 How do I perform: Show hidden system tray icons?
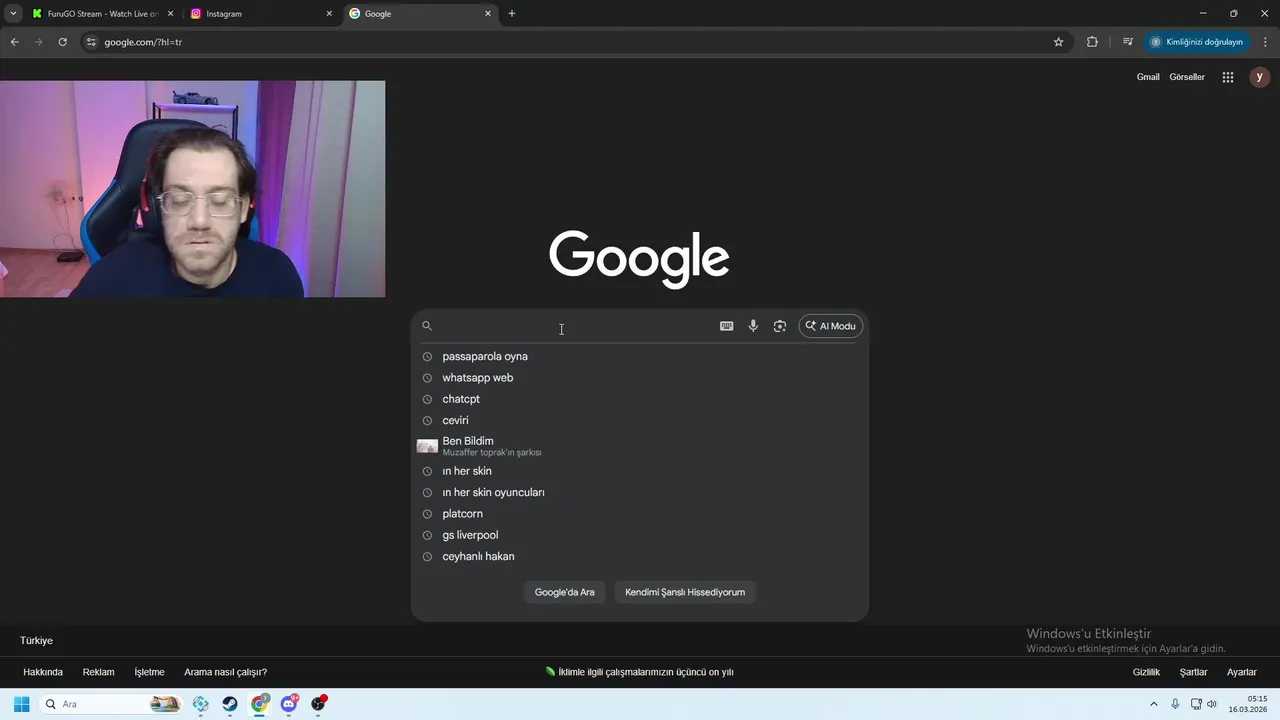(1154, 704)
